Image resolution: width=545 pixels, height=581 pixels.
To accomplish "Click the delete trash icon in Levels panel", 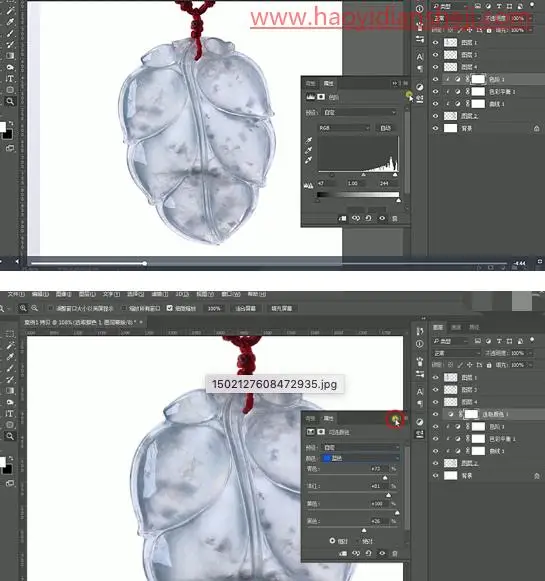I will coord(395,218).
